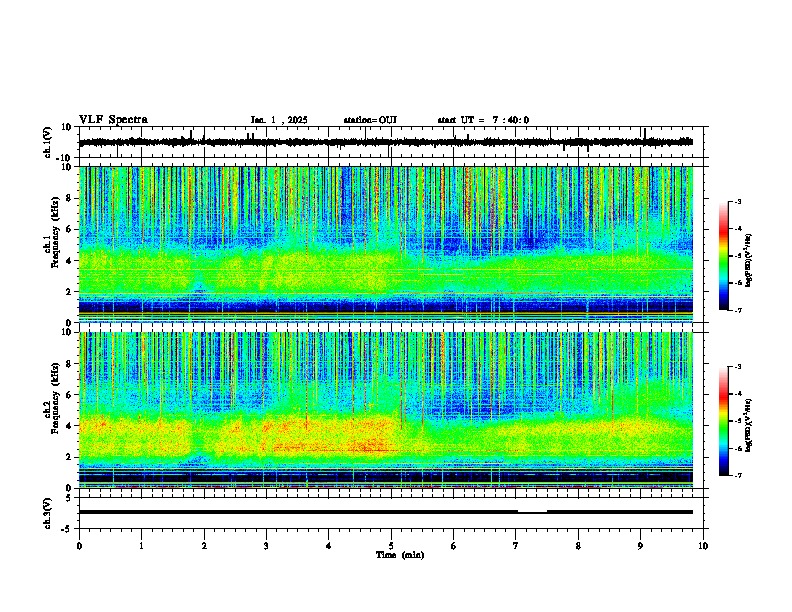Click the "-3" label on ch.1 color bar
Screen dimensions: 792x612
(737, 201)
